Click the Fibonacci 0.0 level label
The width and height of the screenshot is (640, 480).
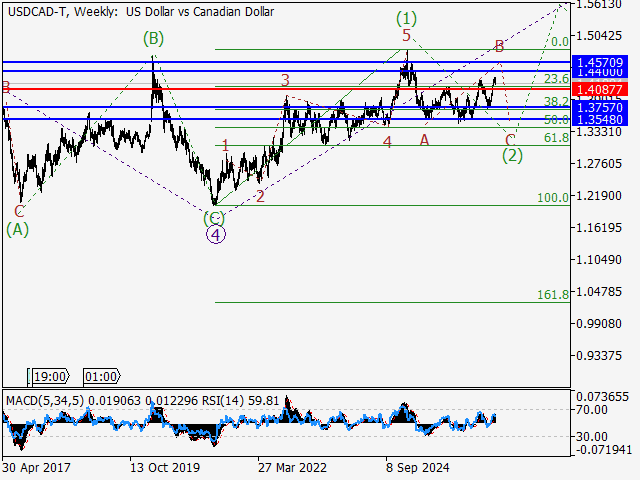point(560,42)
